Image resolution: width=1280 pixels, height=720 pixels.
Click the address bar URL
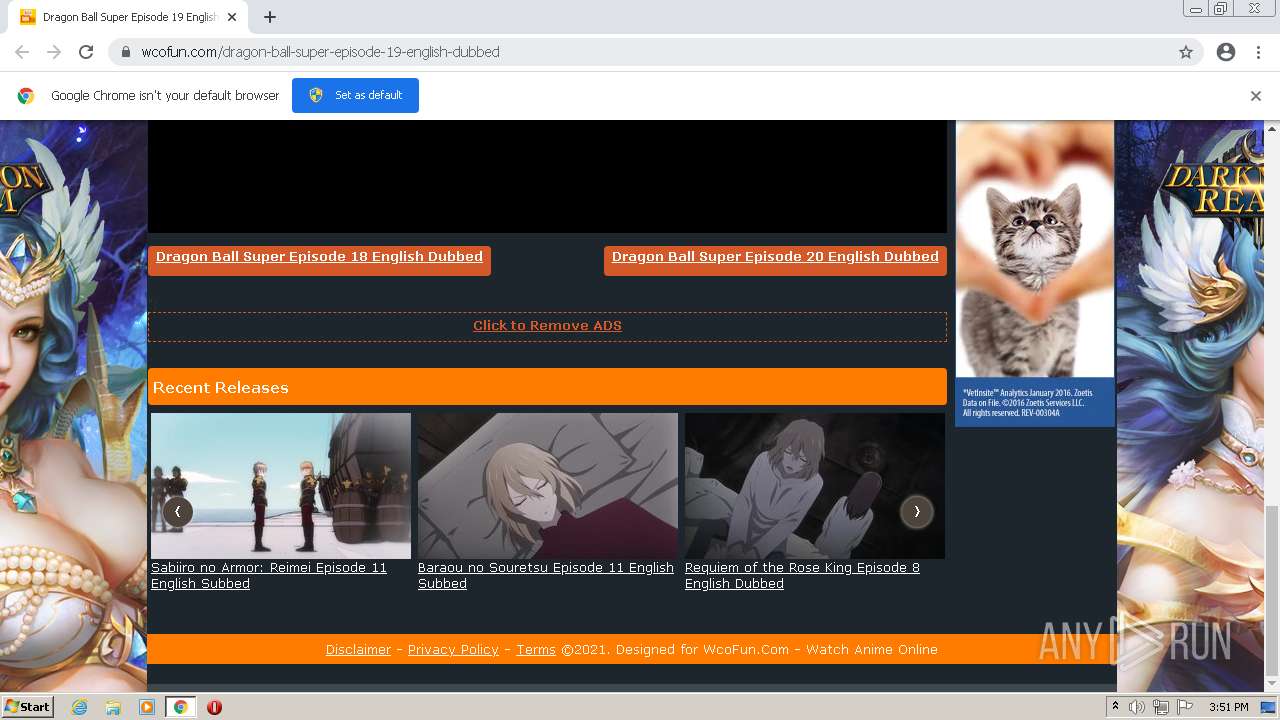tap(320, 52)
